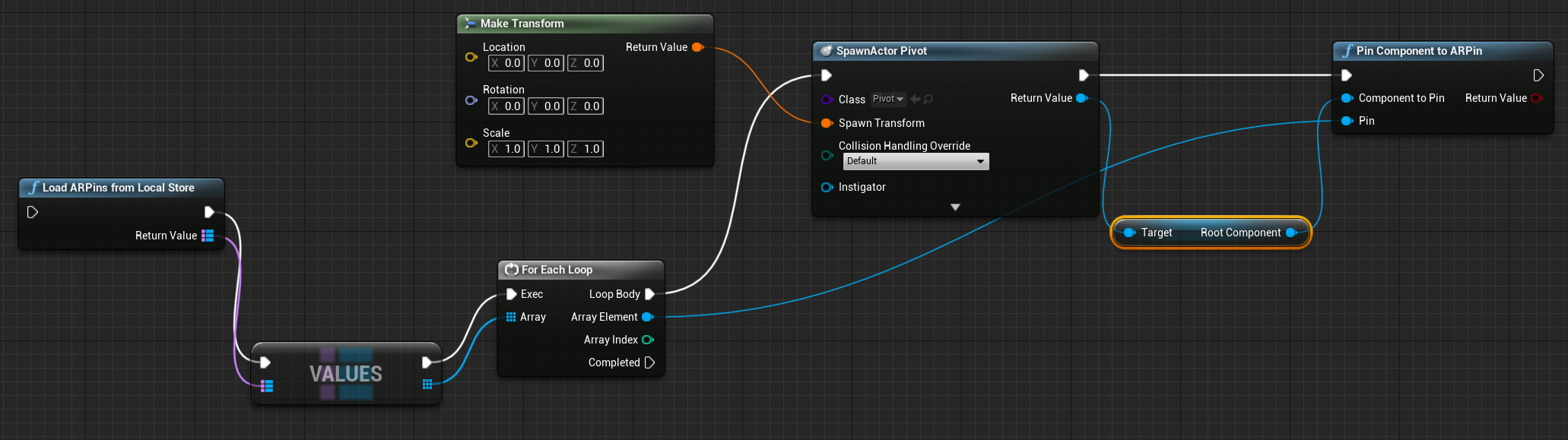Click VALUES node input map pin

pyautogui.click(x=267, y=386)
